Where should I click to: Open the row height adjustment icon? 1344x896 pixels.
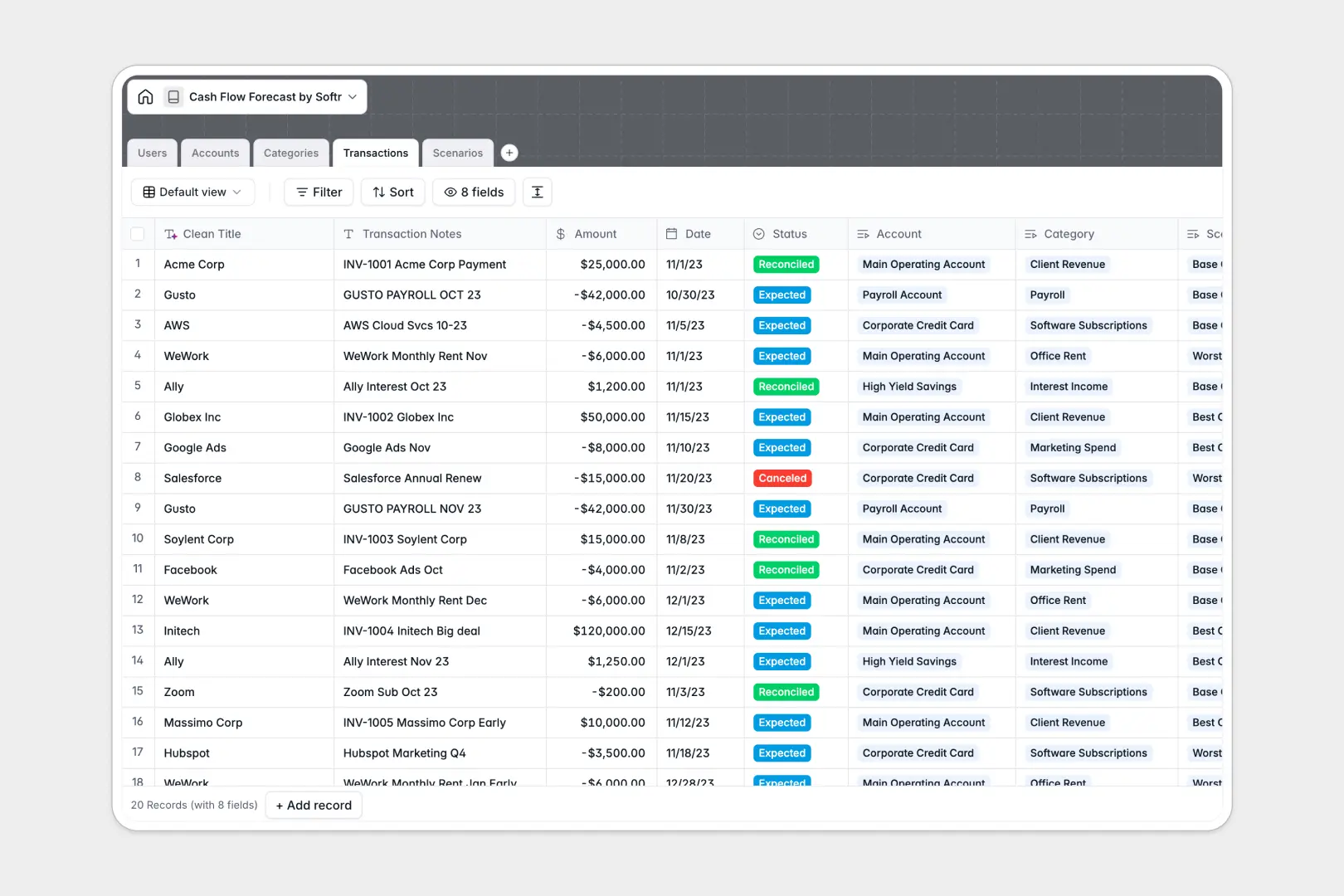537,192
